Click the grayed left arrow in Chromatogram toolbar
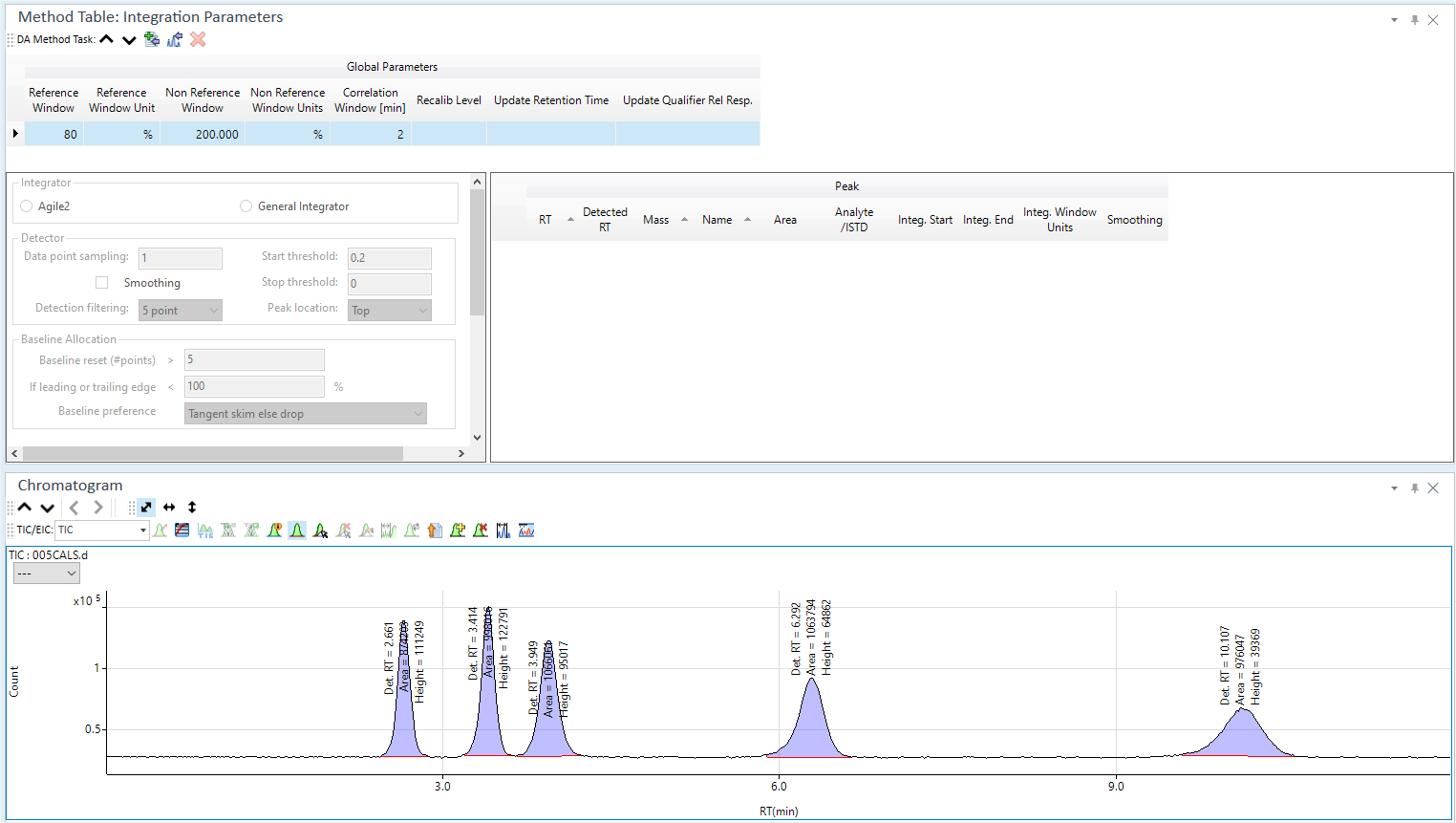The height and width of the screenshot is (823, 1456). click(75, 508)
